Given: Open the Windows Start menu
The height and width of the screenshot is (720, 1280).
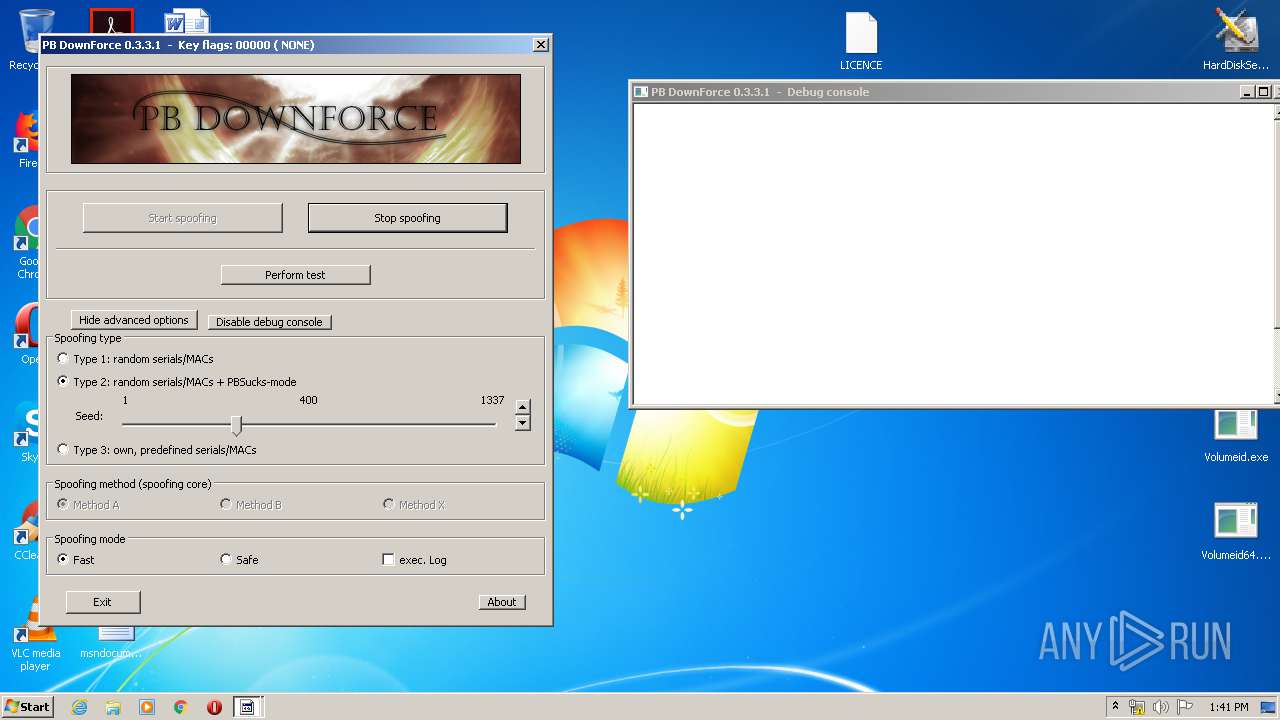Looking at the screenshot, I should tap(27, 707).
